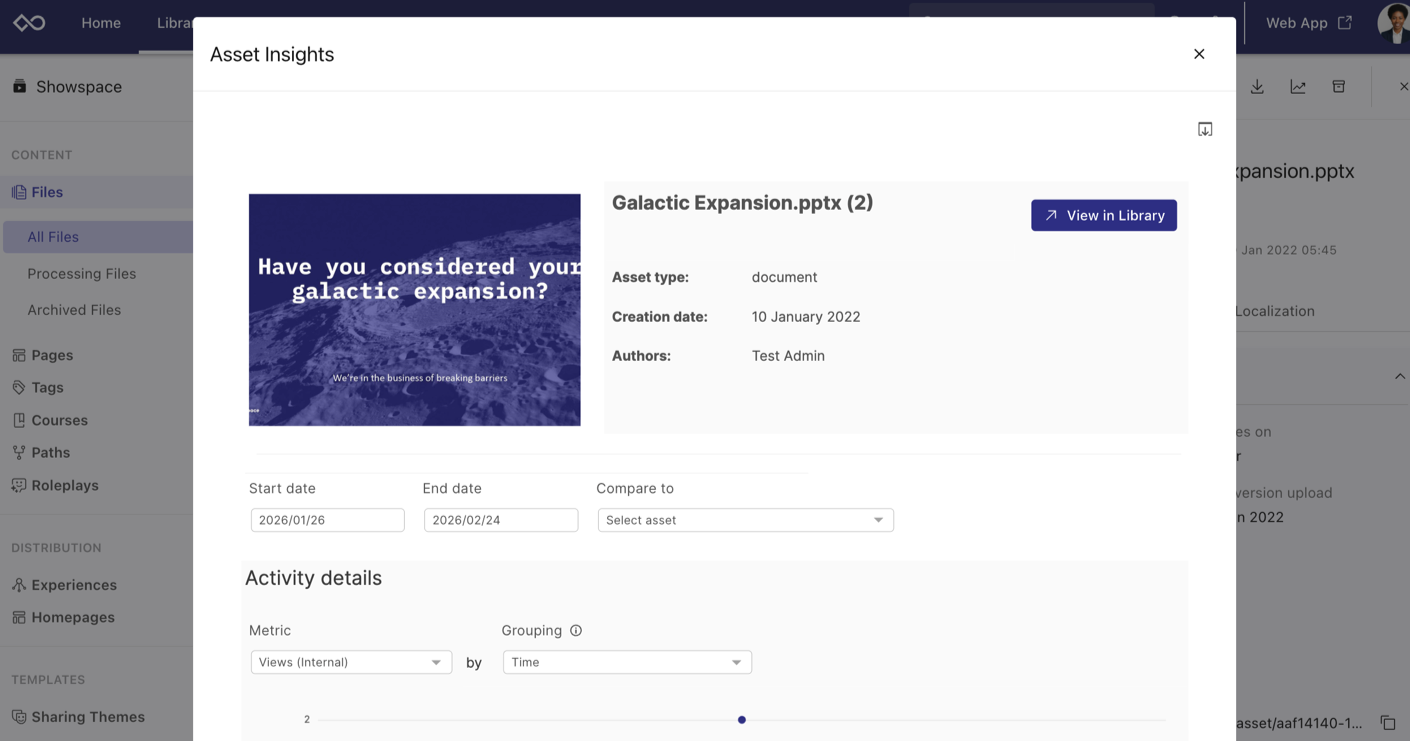Click the infinity logo icon
This screenshot has width=1410, height=741.
tap(29, 22)
